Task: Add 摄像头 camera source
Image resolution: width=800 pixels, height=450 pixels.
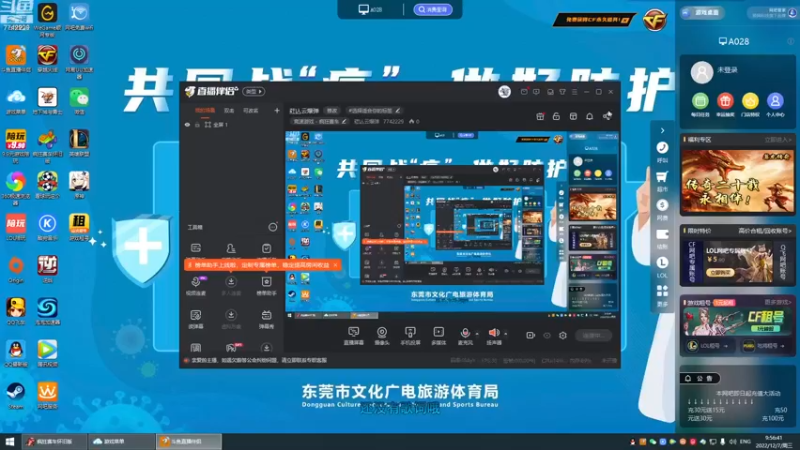Action: [x=382, y=336]
